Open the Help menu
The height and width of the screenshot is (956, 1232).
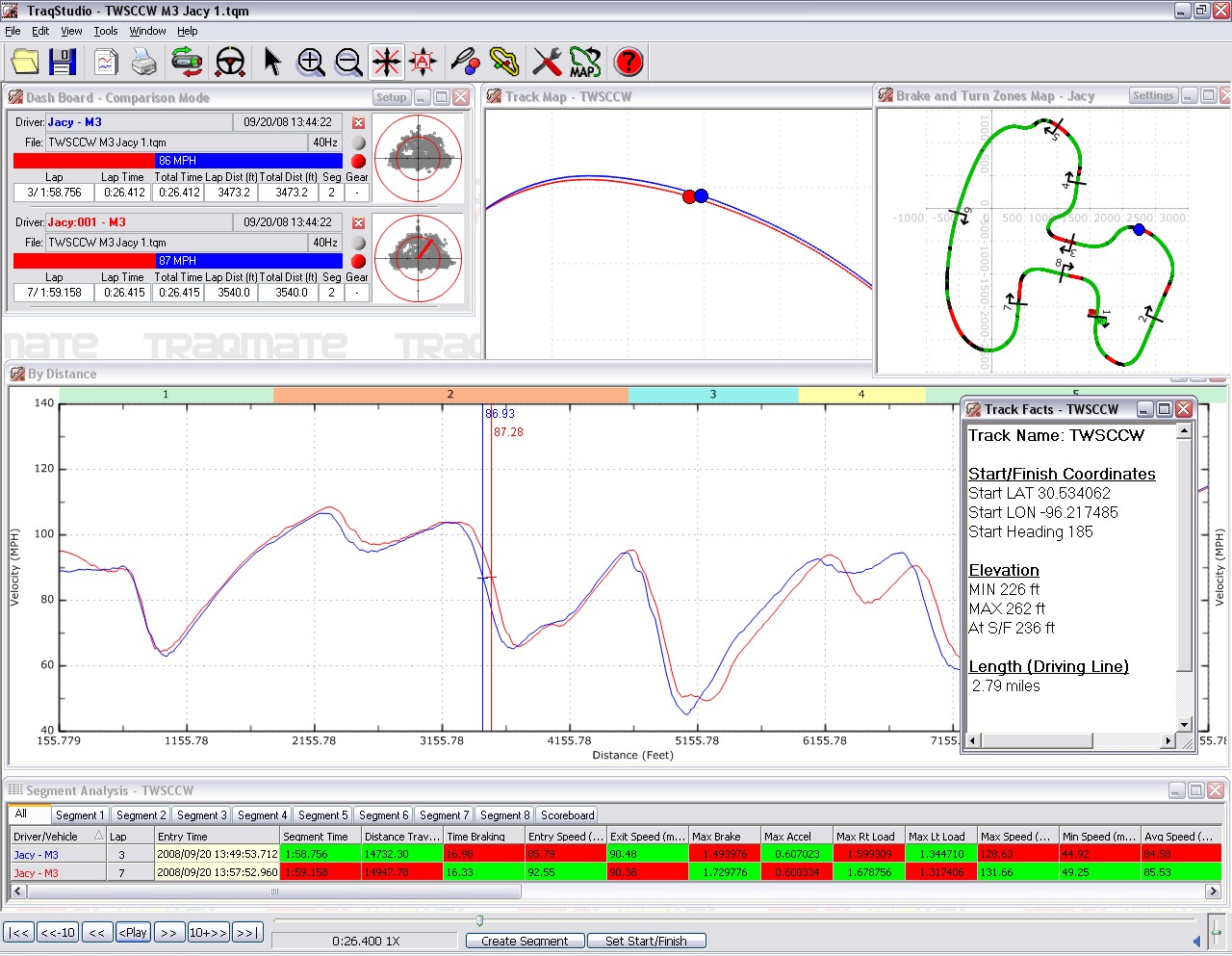point(187,31)
